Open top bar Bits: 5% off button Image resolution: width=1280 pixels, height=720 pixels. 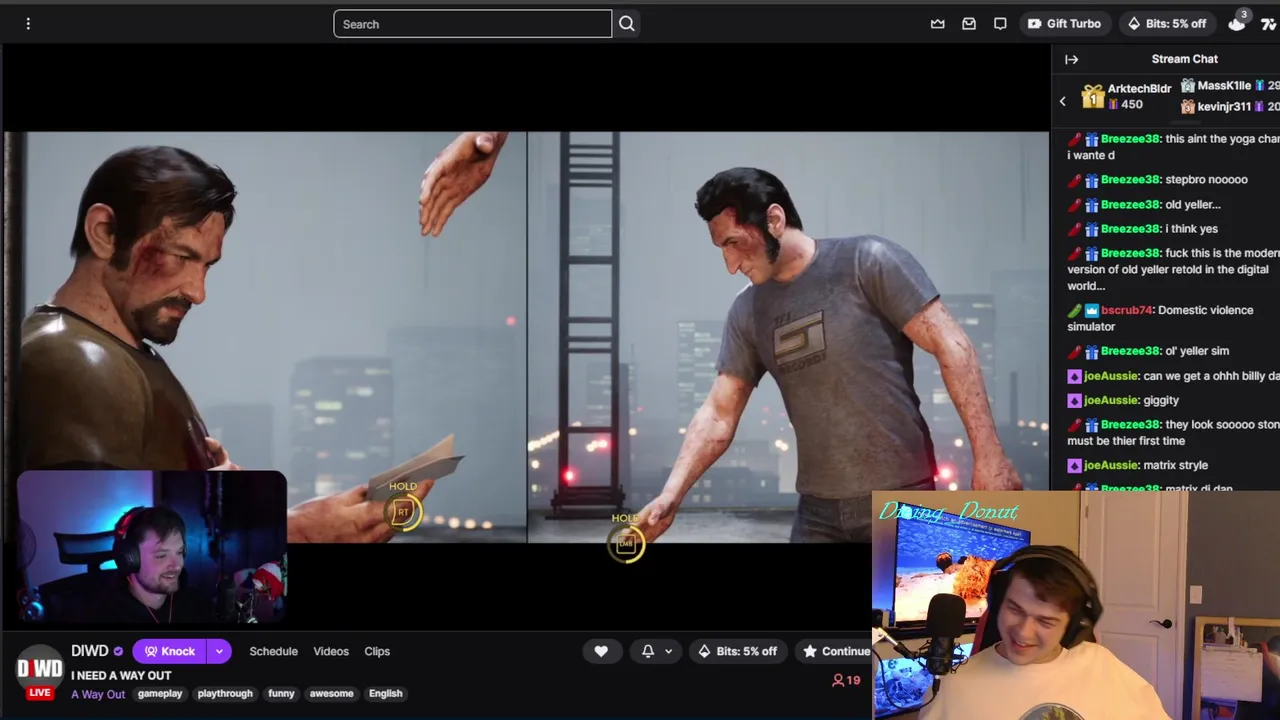[x=1166, y=23]
